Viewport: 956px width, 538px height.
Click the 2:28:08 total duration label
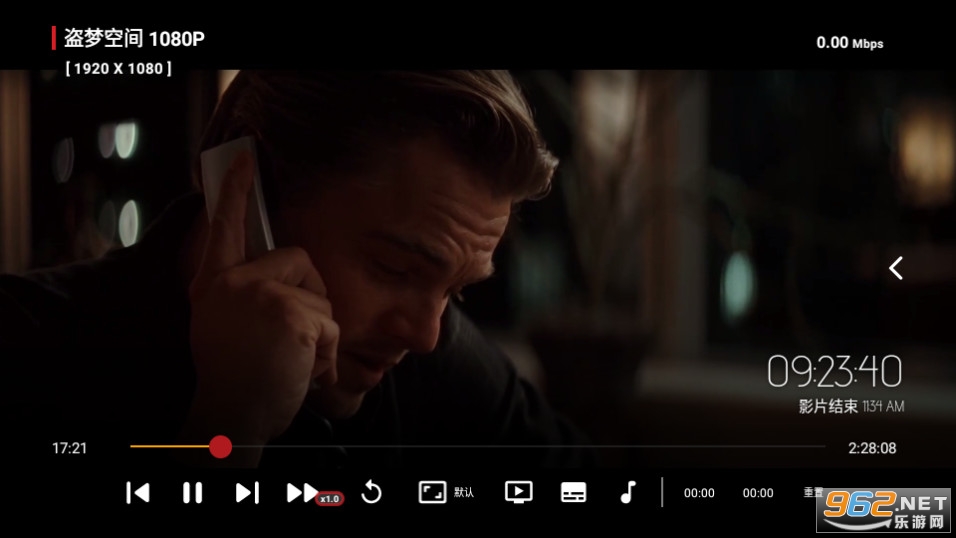tap(872, 449)
